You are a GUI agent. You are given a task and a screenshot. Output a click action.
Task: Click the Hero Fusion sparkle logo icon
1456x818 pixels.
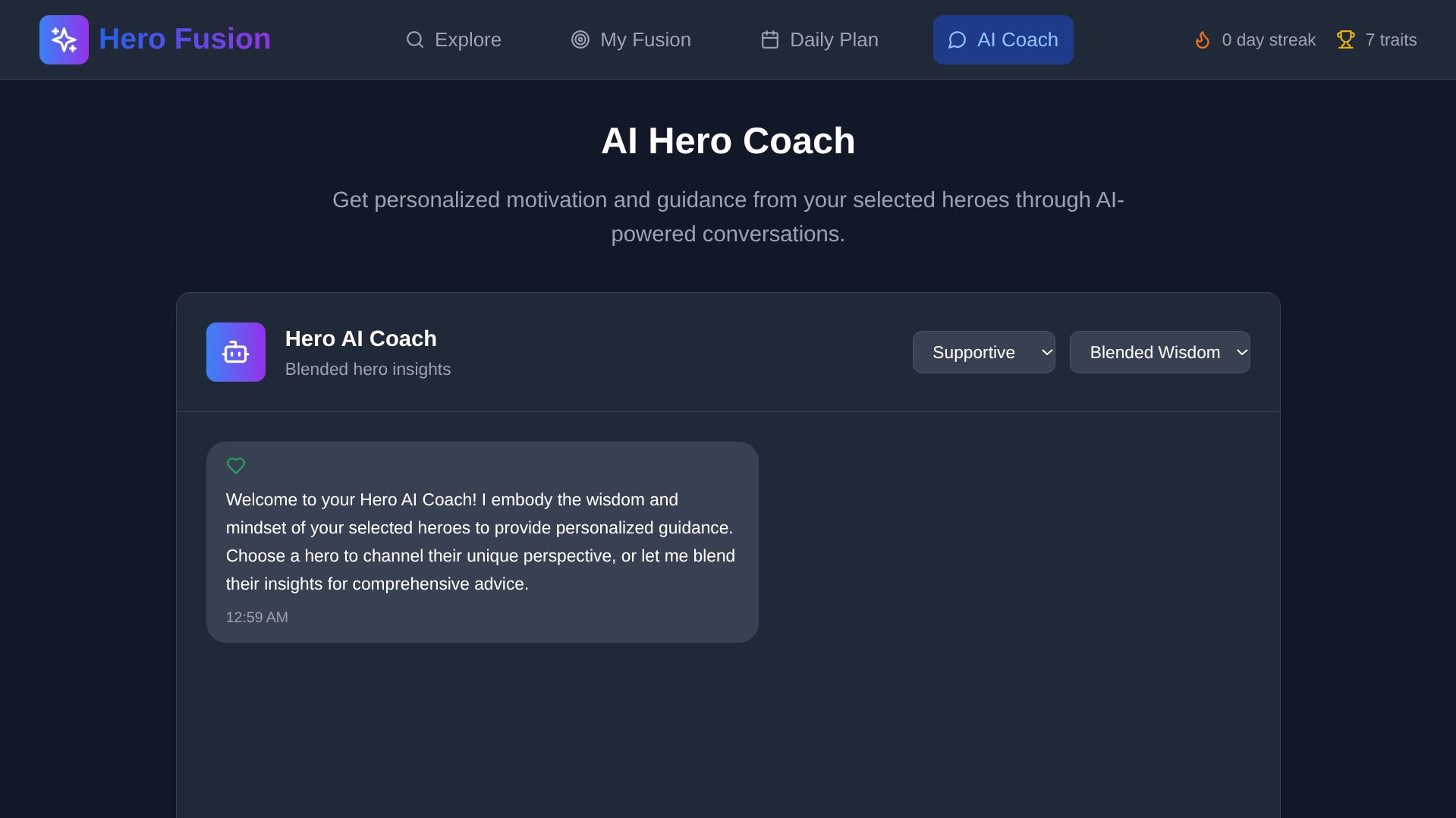click(x=64, y=39)
